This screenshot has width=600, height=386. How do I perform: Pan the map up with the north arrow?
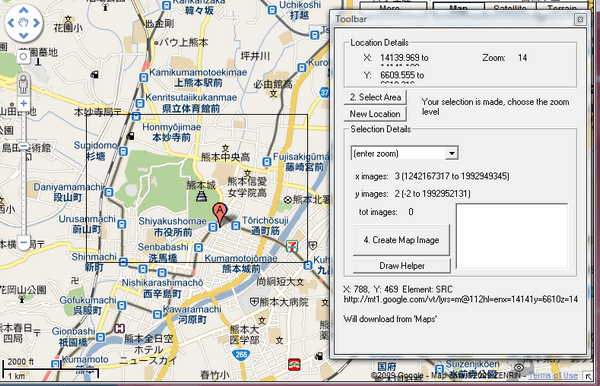[x=23, y=10]
